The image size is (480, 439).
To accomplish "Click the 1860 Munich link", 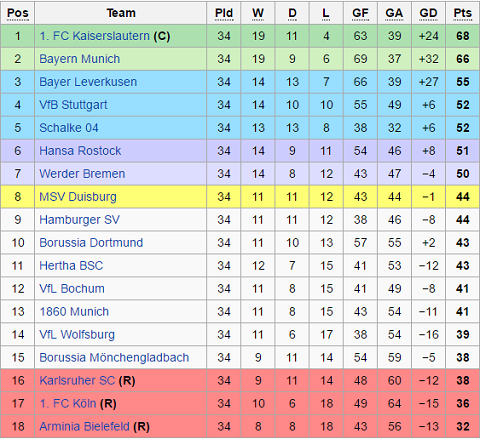I will pos(74,312).
